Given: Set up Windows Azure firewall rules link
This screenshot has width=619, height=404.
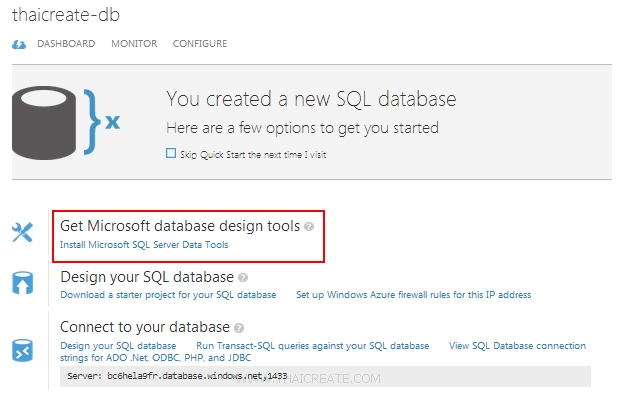Looking at the screenshot, I should 413,295.
